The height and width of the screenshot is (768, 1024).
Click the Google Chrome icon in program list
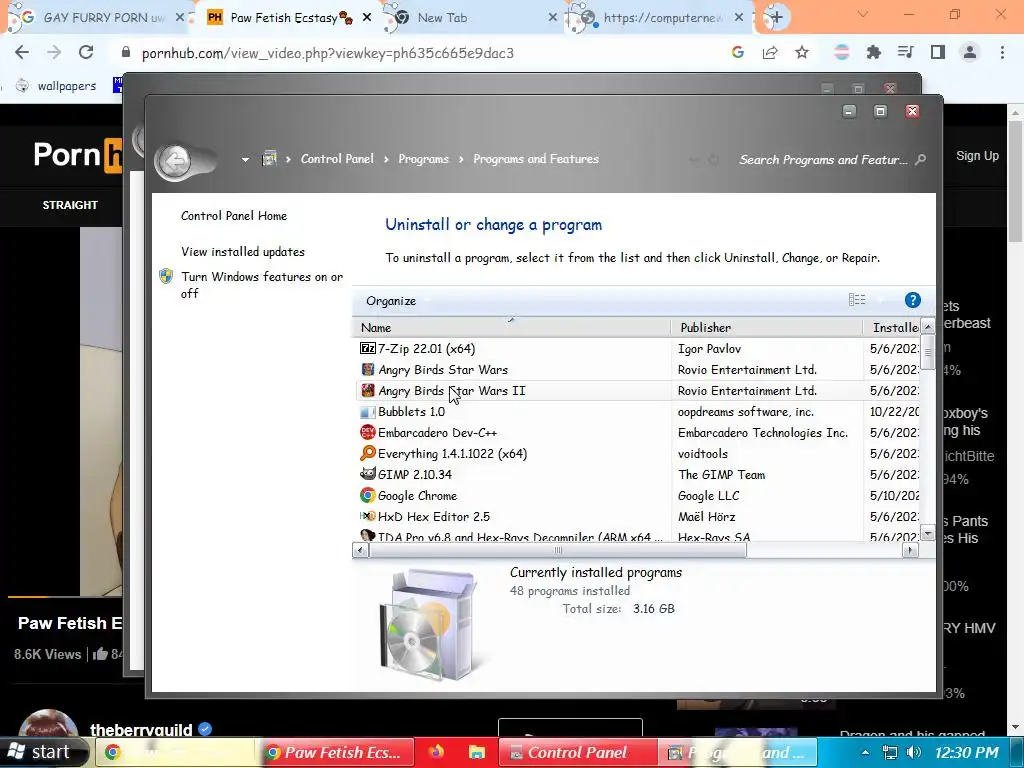click(368, 495)
